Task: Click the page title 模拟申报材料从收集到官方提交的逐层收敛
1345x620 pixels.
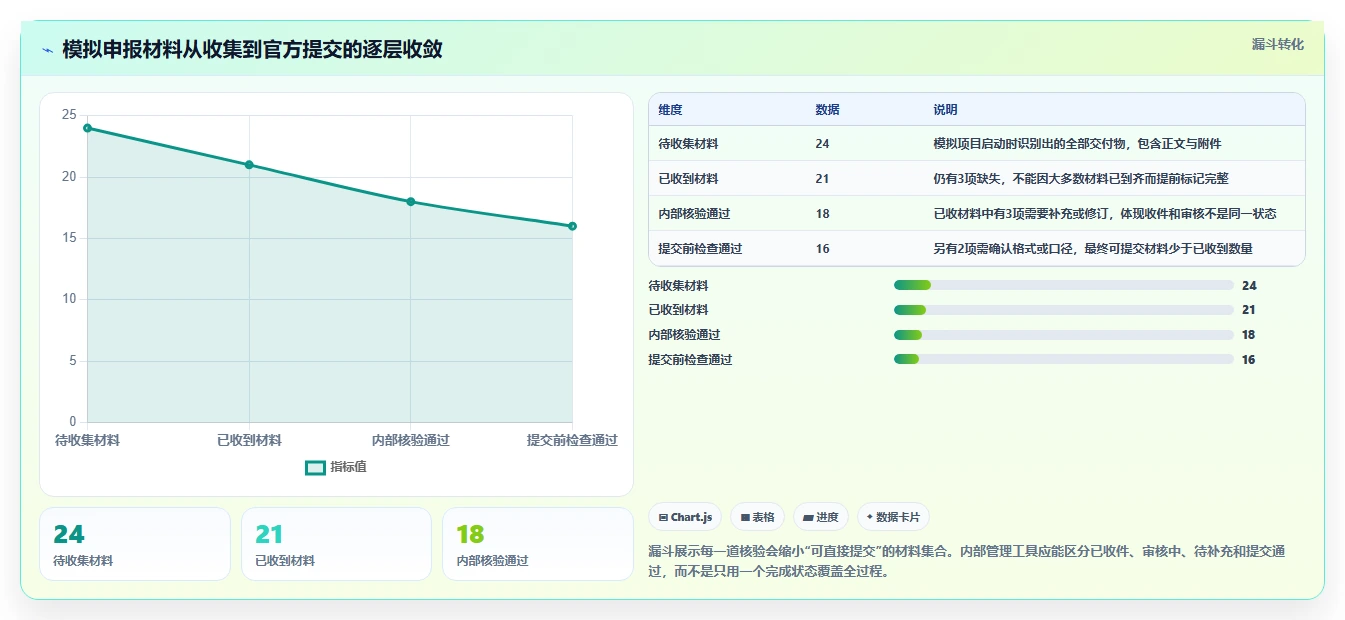Action: [252, 50]
